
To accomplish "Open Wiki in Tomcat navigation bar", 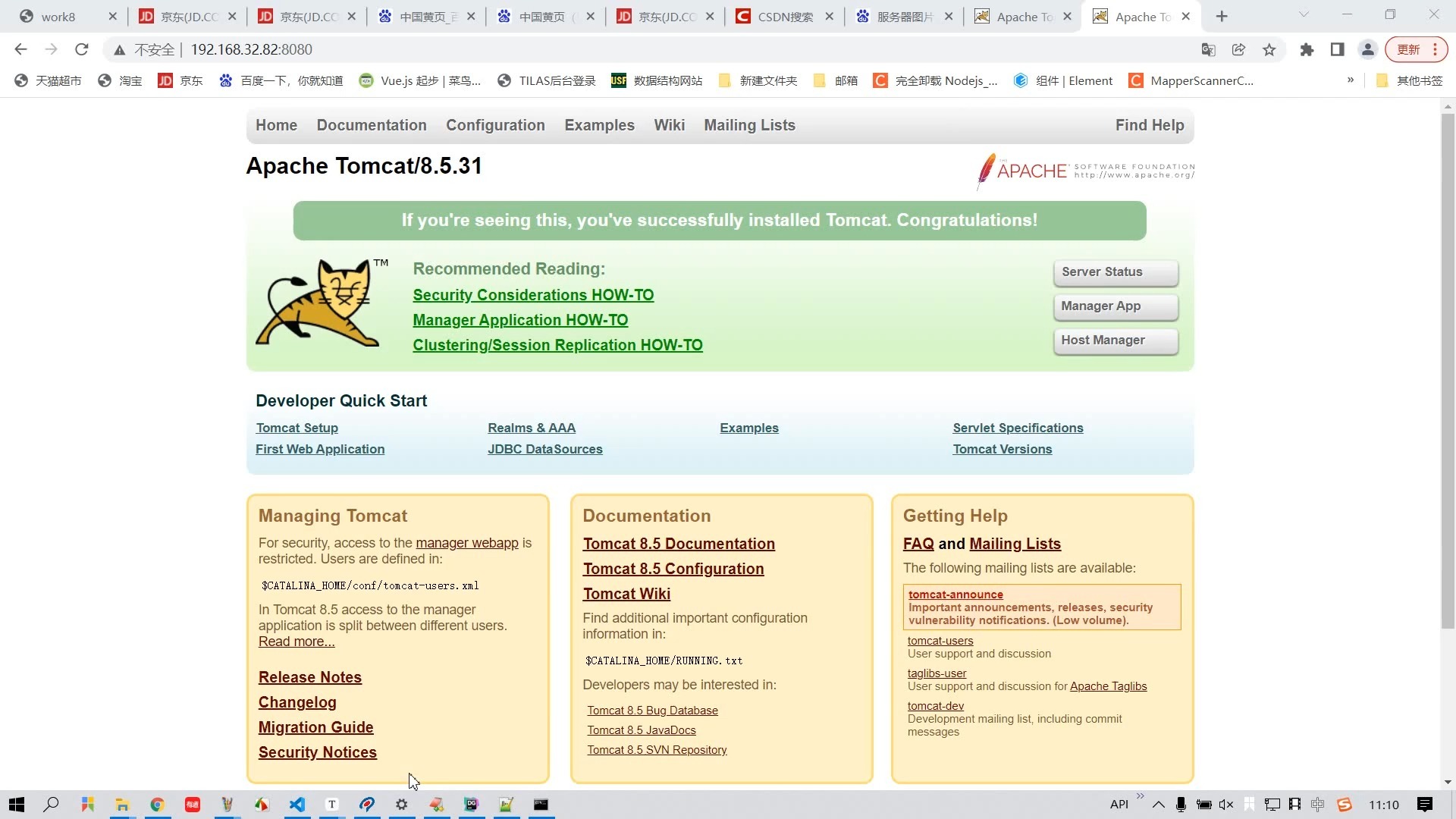I will [x=670, y=125].
